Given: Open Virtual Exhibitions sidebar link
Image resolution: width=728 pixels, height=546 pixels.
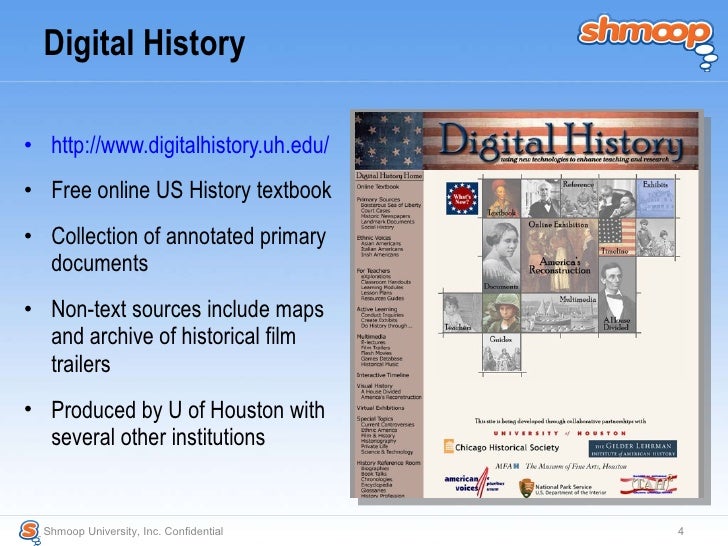Looking at the screenshot, I should pos(380,408).
